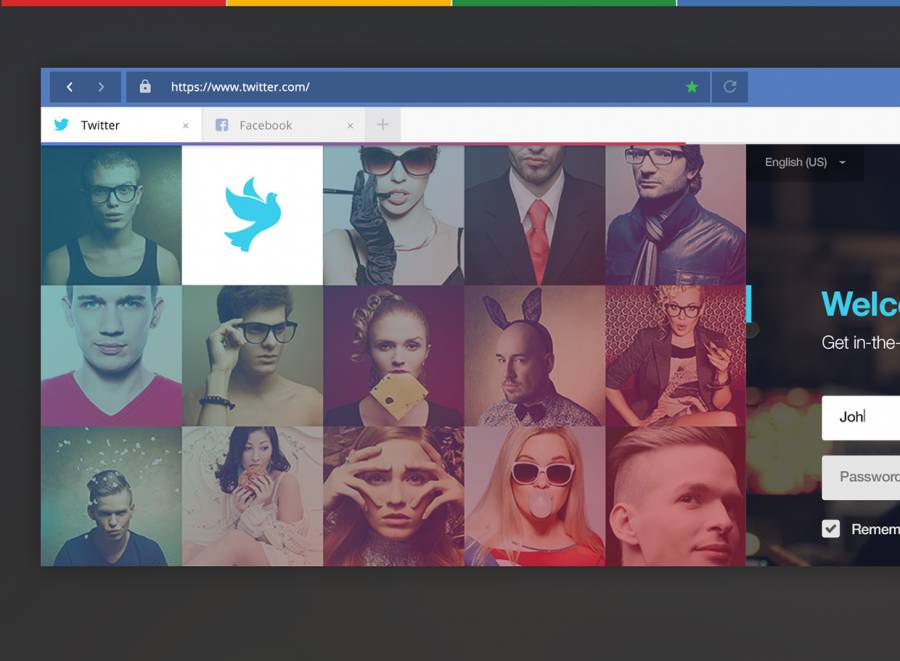Viewport: 900px width, 661px height.
Task: Click the padlock security icon
Action: pyautogui.click(x=145, y=87)
